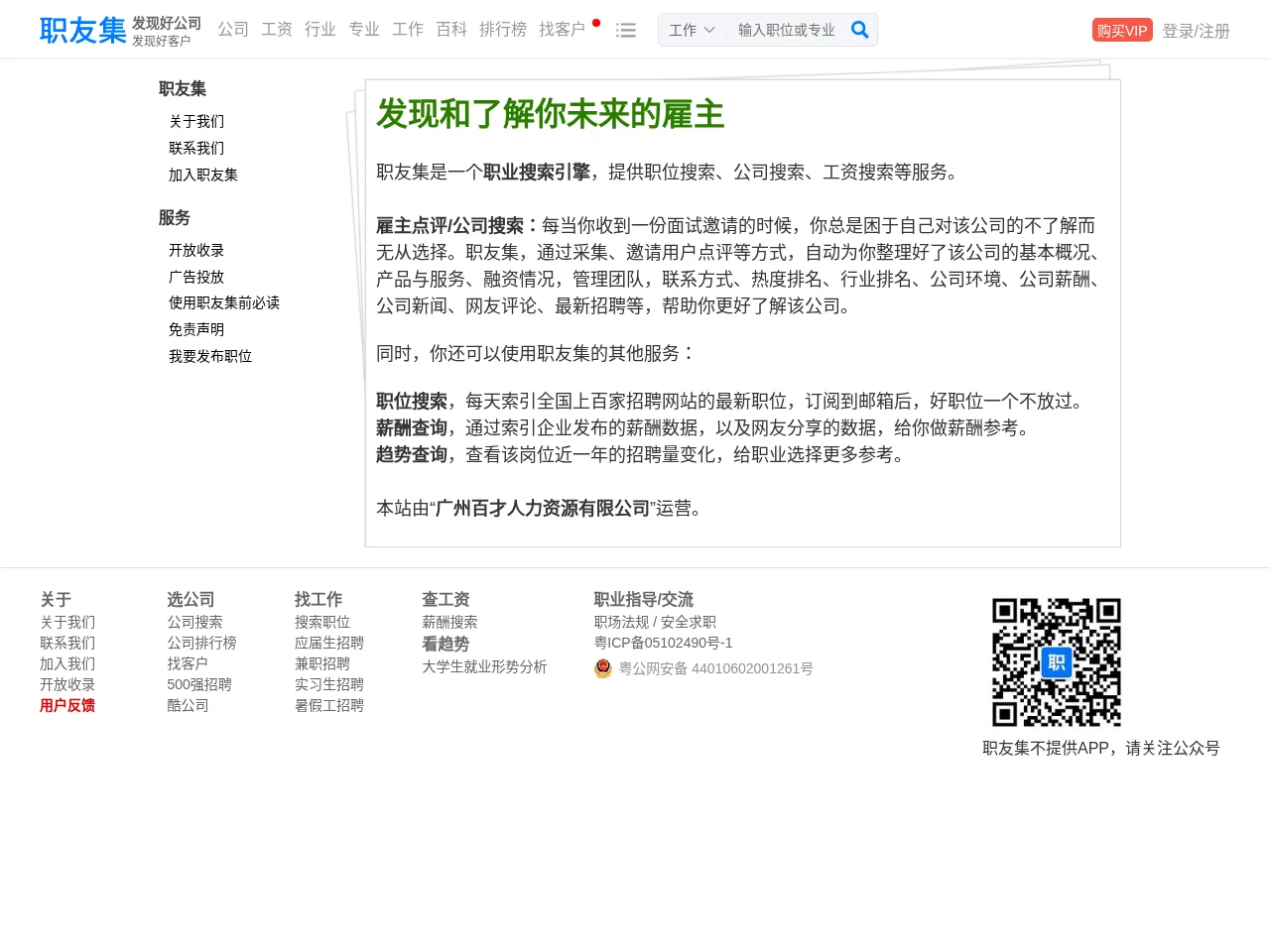Screen dimensions: 1270x952
Task: Click footer 开放收录 link
Action: tap(67, 684)
